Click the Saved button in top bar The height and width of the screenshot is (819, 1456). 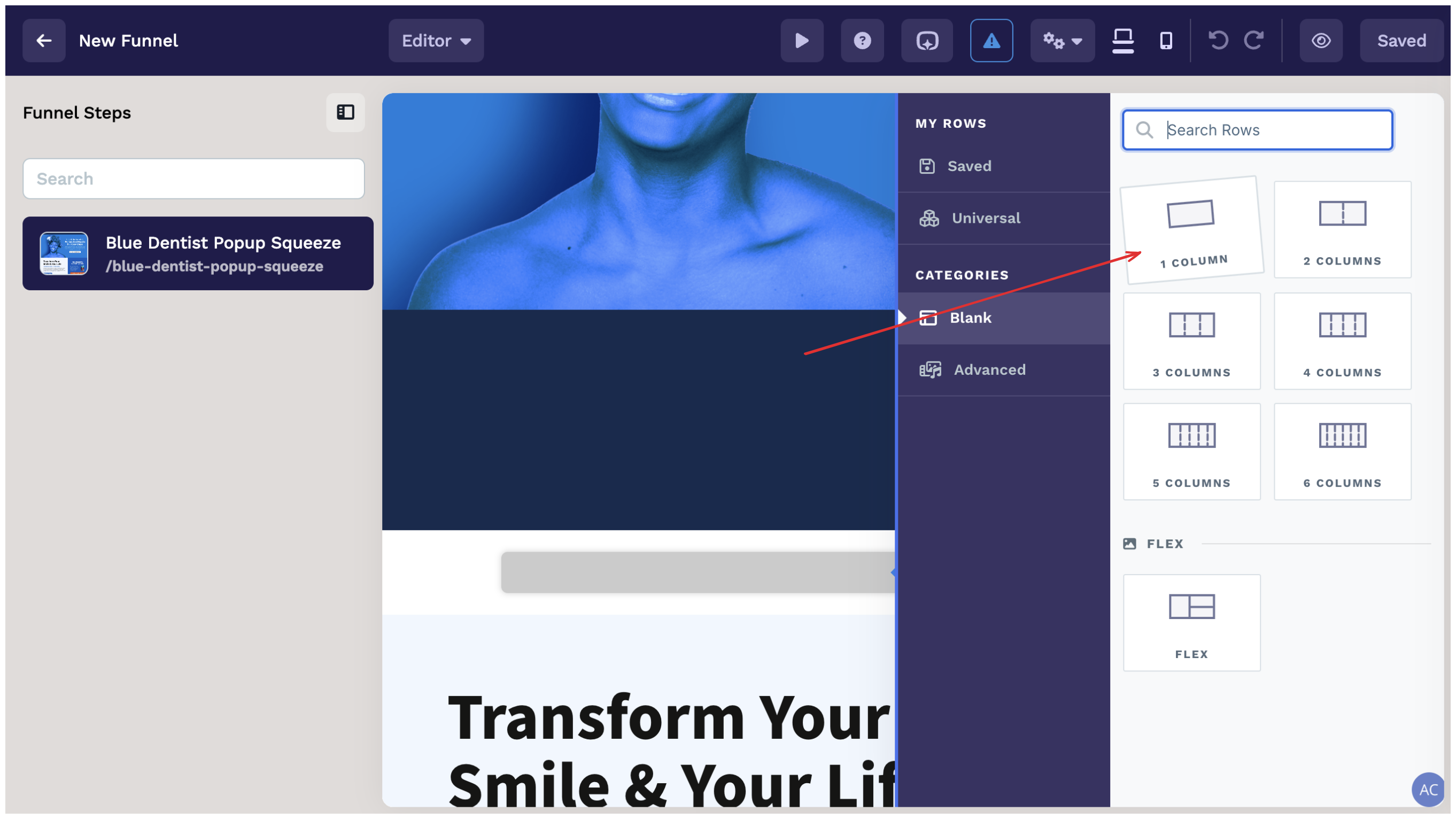pyautogui.click(x=1401, y=40)
